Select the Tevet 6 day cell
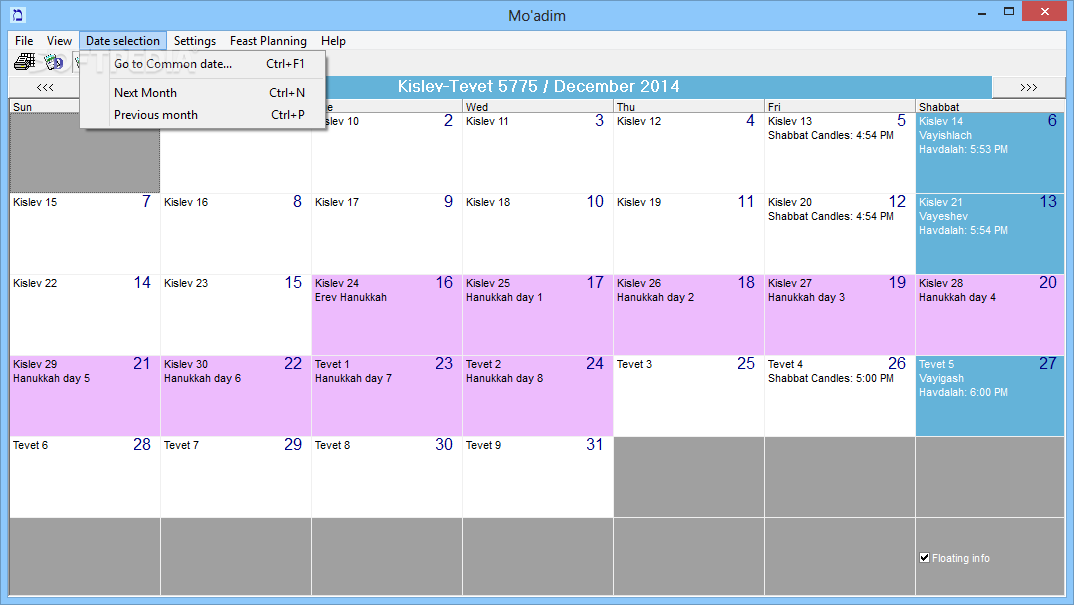1074x605 pixels. point(85,477)
